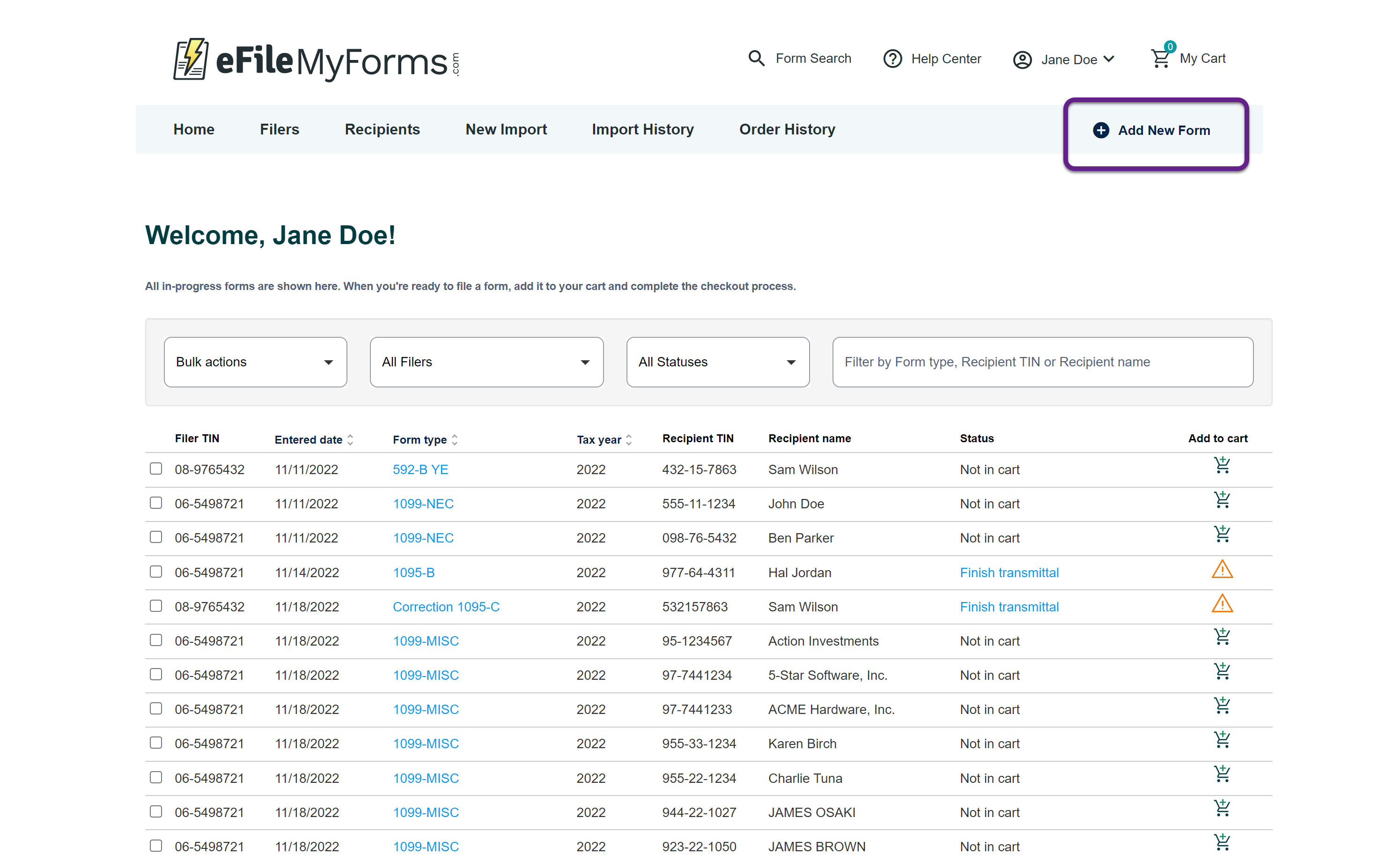
Task: Expand the All Filers dropdown
Action: (x=486, y=362)
